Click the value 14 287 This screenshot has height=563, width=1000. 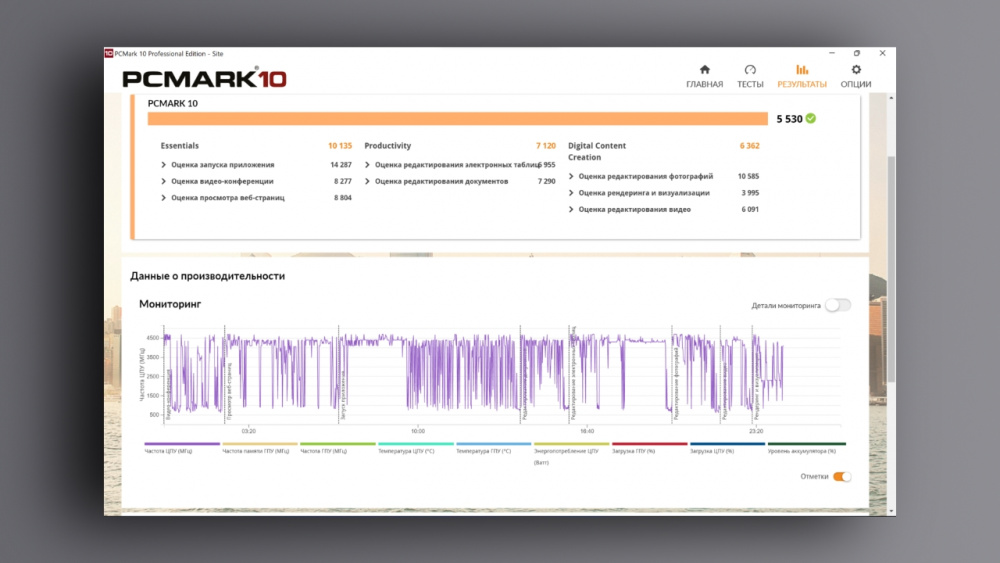click(x=341, y=165)
